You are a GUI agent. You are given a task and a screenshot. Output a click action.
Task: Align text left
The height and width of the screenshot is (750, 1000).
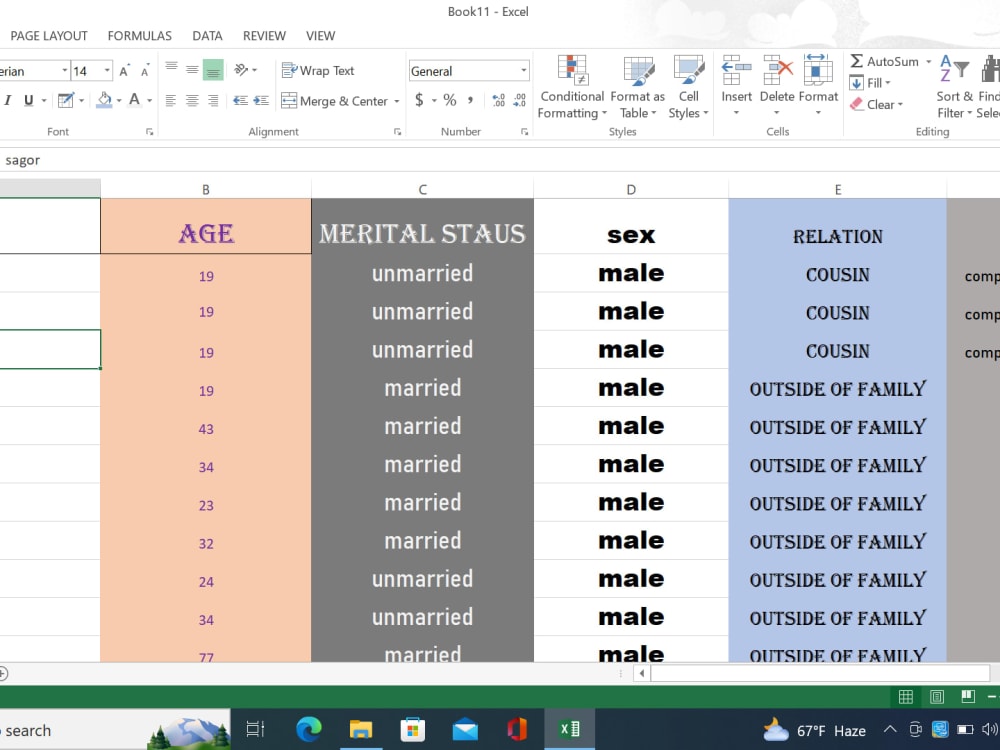point(170,100)
